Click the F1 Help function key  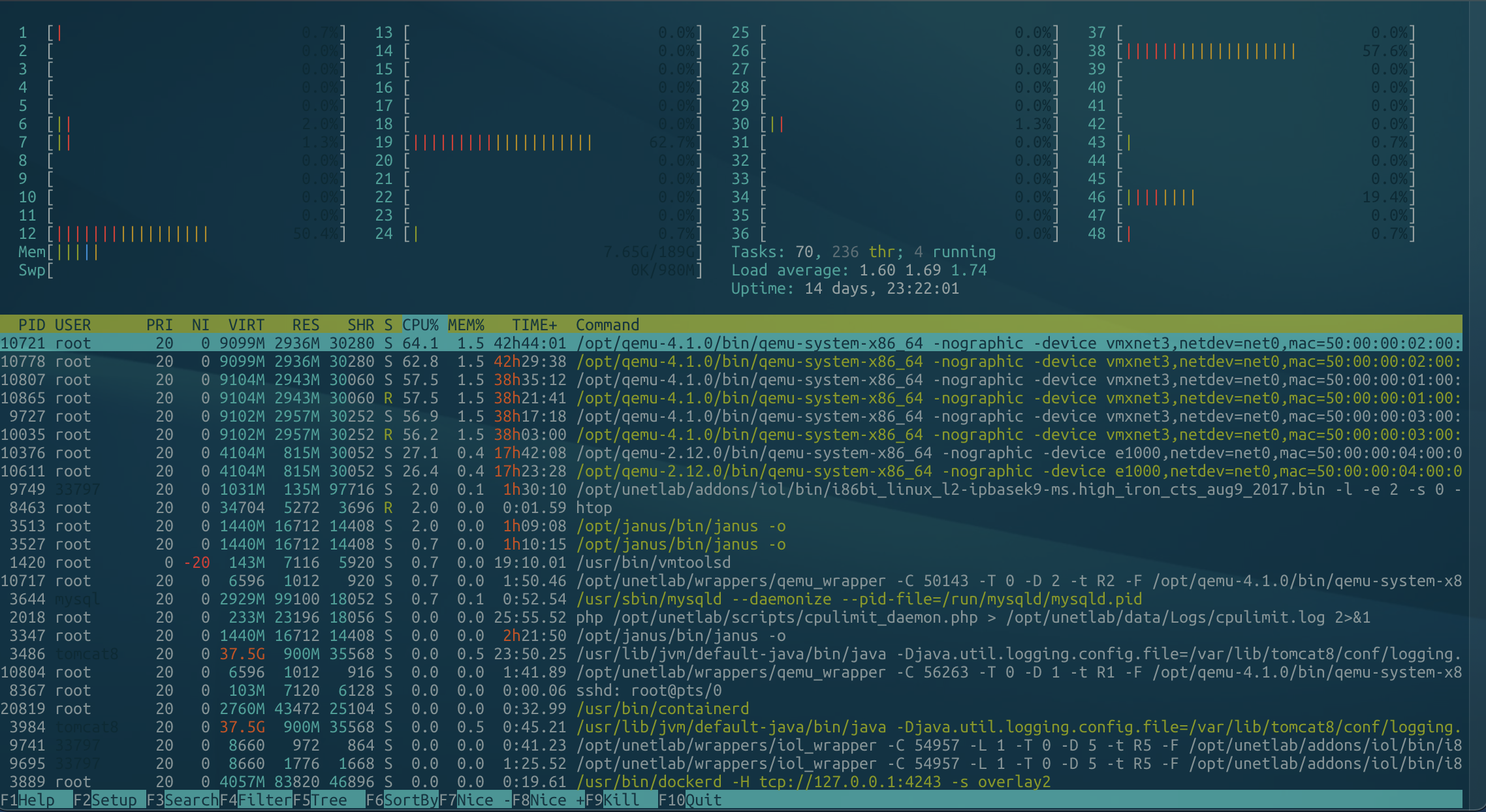coord(36,800)
